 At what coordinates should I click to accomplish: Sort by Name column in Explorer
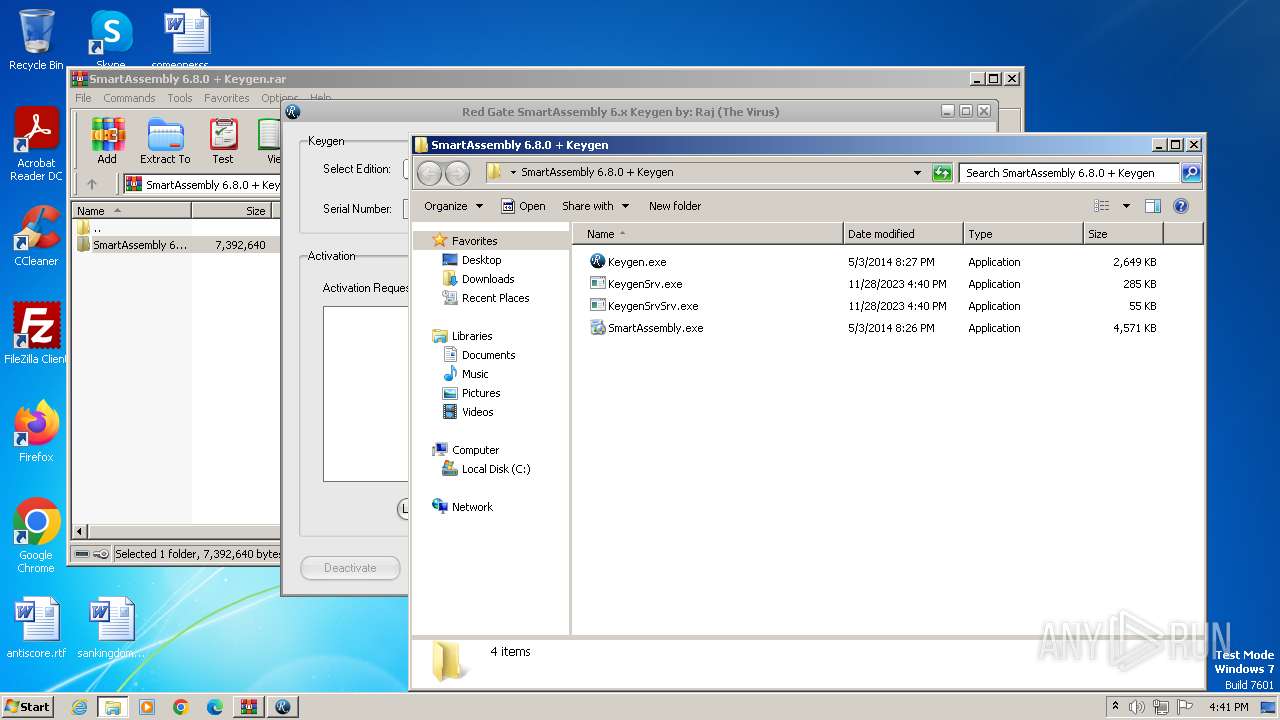coord(707,234)
